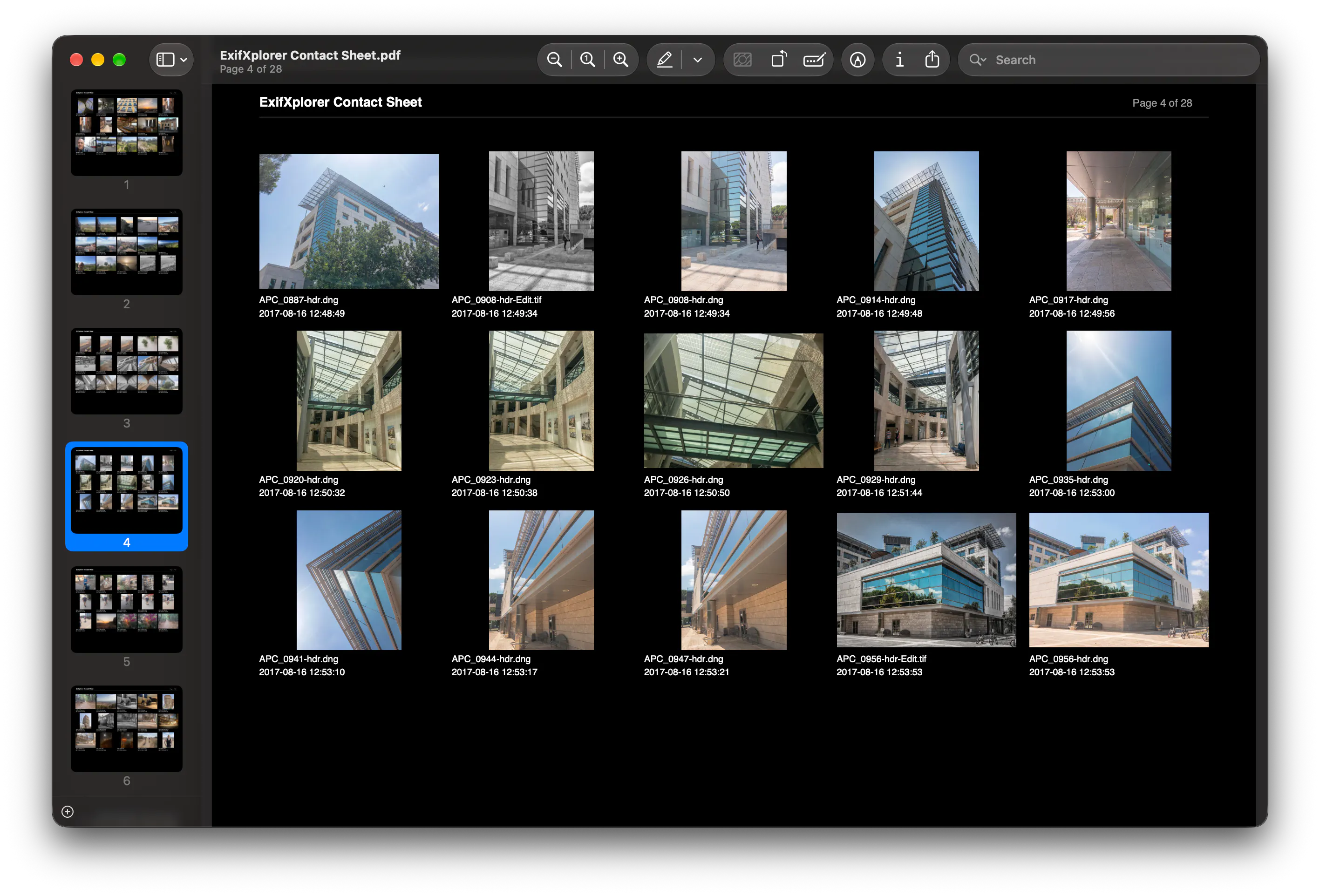Select the Highlight pen tool
This screenshot has height=896, width=1320.
(665, 60)
